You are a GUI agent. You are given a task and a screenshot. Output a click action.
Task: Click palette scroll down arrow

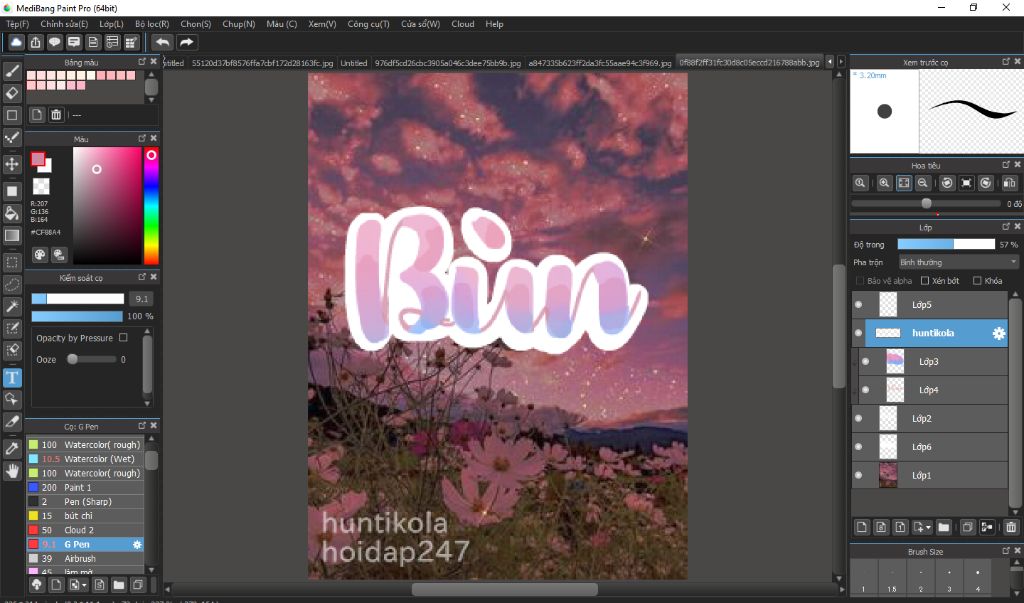point(152,99)
